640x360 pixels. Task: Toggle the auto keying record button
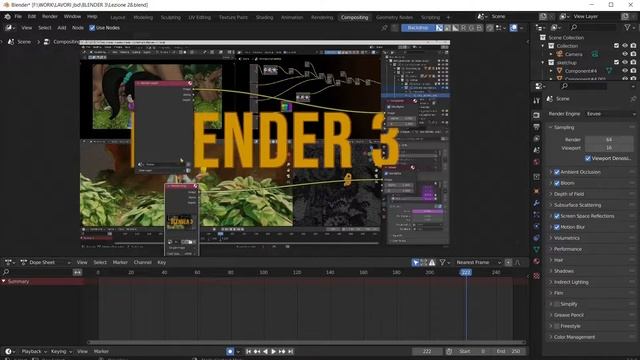[x=230, y=351]
